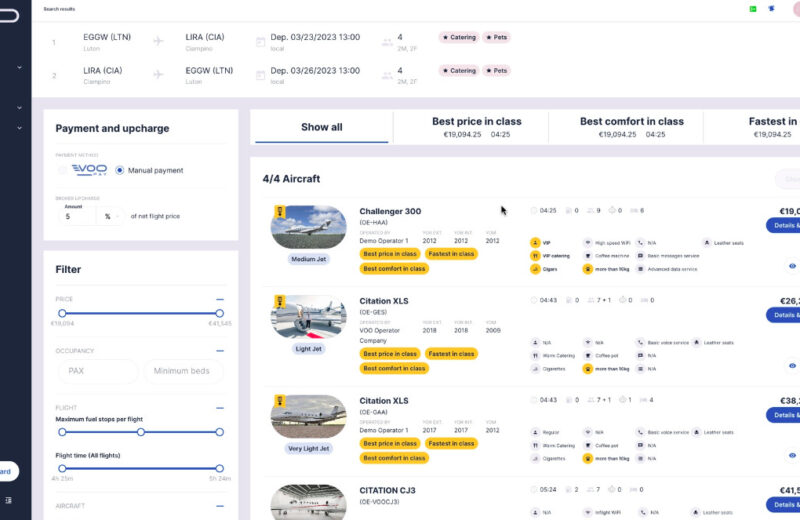Click the Cigarettes icon for Citation XLS OE-GAA
This screenshot has width=800, height=520.
(535, 458)
